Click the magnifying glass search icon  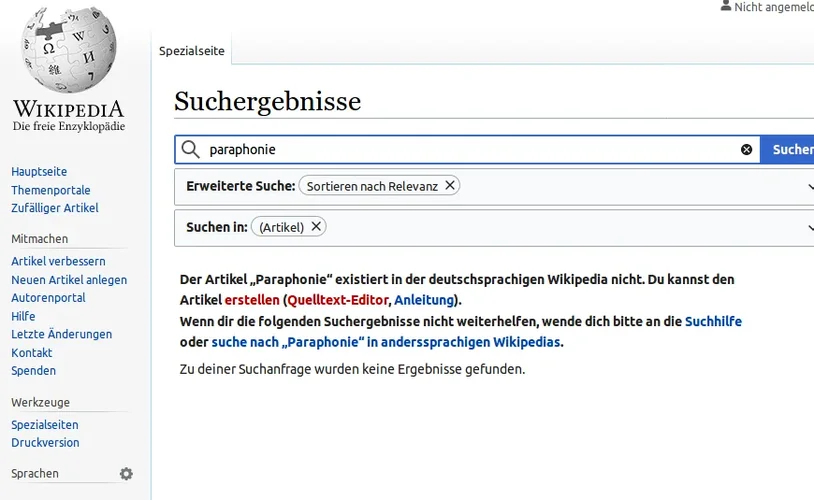(191, 150)
